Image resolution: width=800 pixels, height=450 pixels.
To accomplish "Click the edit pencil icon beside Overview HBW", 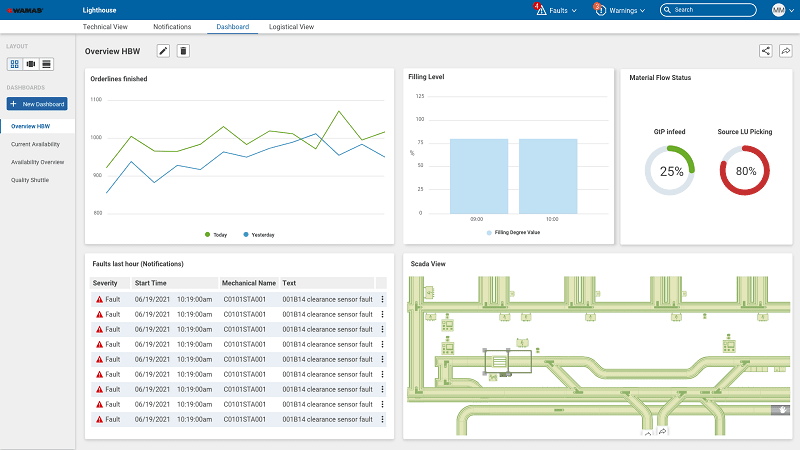I will click(163, 51).
